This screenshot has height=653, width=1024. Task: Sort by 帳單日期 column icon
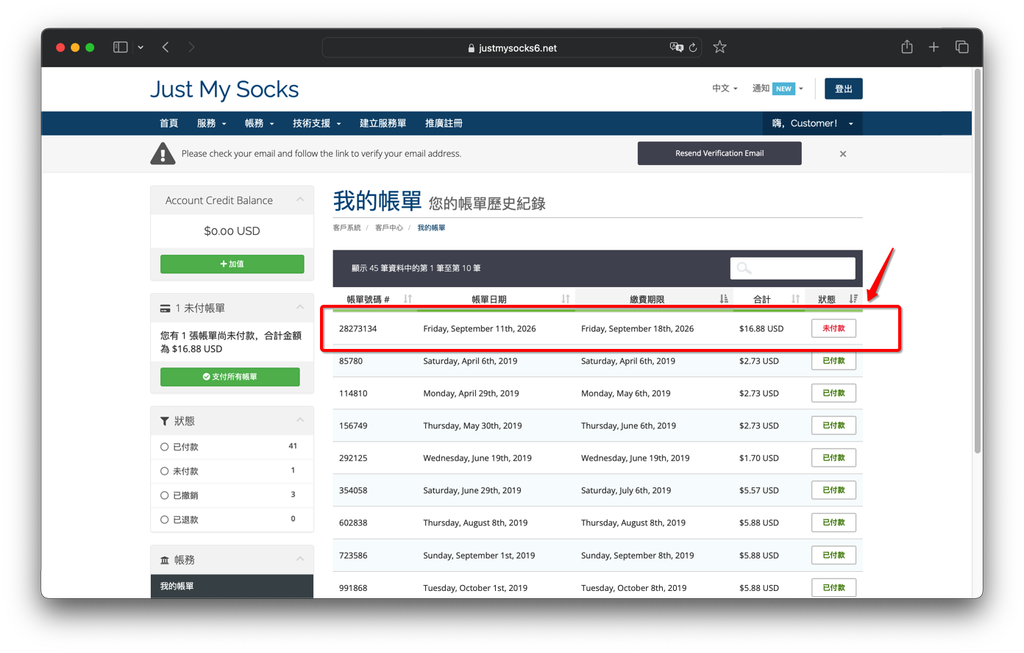[566, 299]
